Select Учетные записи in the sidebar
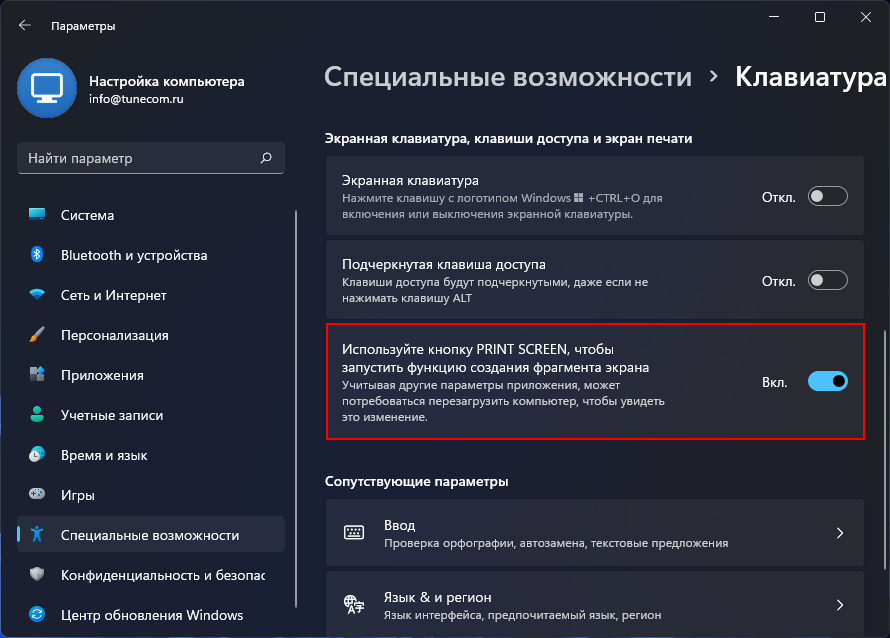Viewport: 890px width, 638px height. pyautogui.click(x=151, y=415)
